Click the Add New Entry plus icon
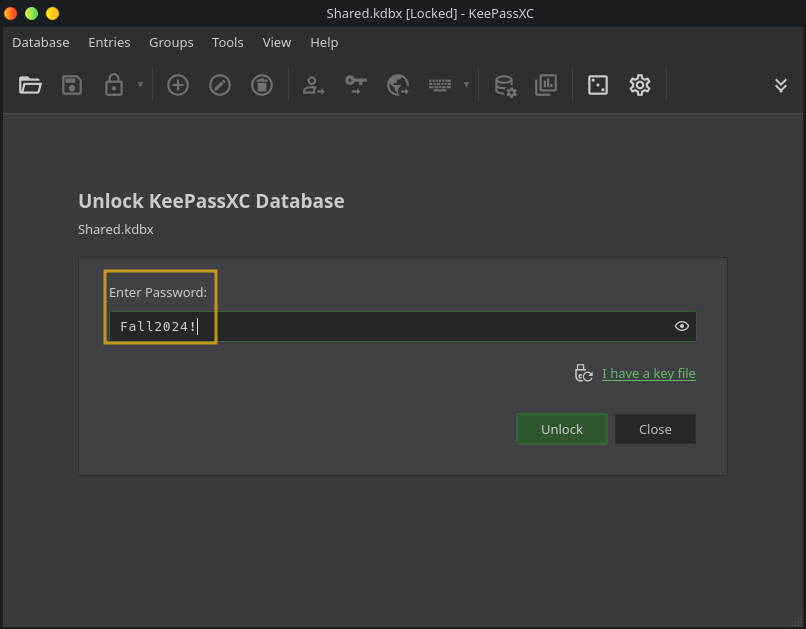The width and height of the screenshot is (806, 629). [178, 85]
